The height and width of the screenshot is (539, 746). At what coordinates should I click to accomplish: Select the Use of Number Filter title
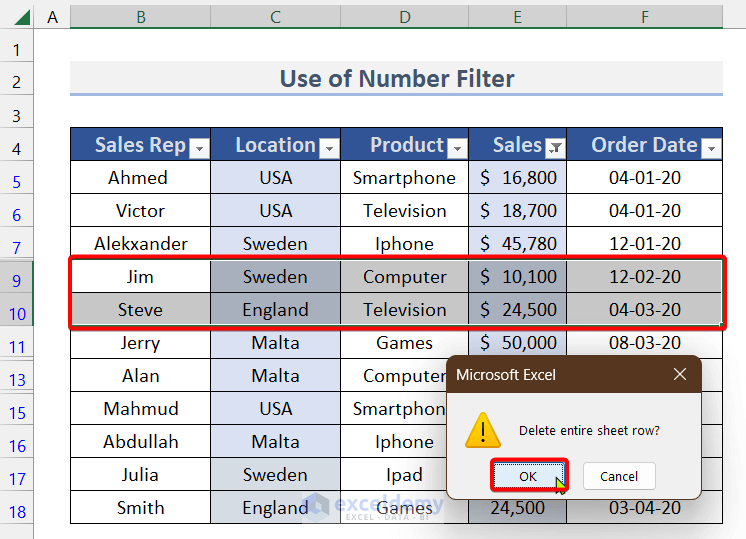tap(397, 79)
